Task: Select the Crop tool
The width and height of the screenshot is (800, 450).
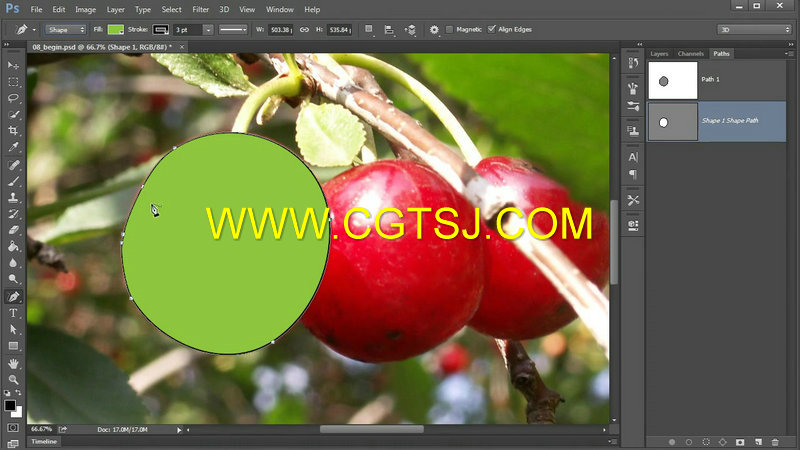Action: tap(13, 131)
